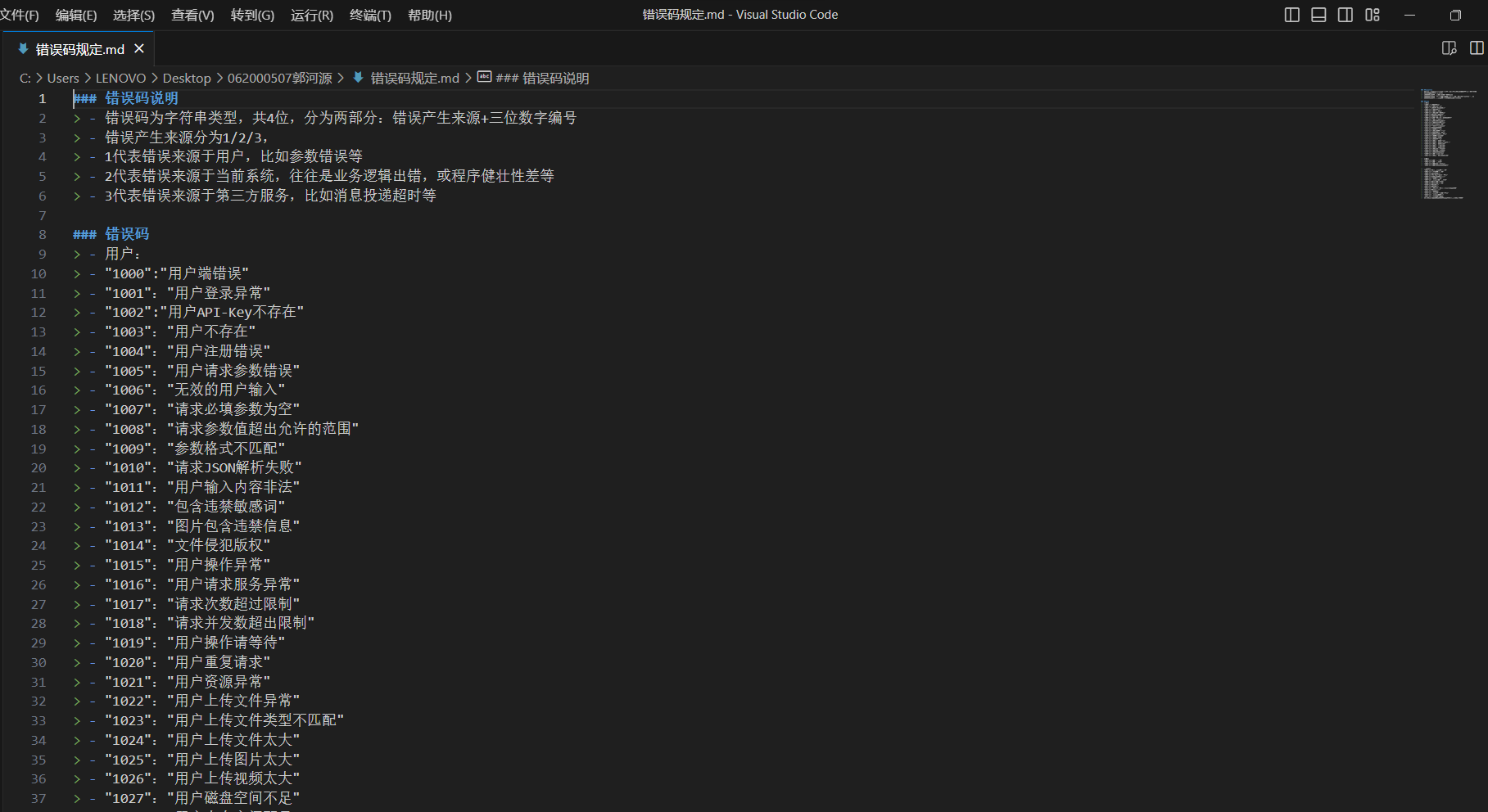1488x812 pixels.
Task: Click the "1001": "用户登录异常" entry
Action: pos(188,293)
